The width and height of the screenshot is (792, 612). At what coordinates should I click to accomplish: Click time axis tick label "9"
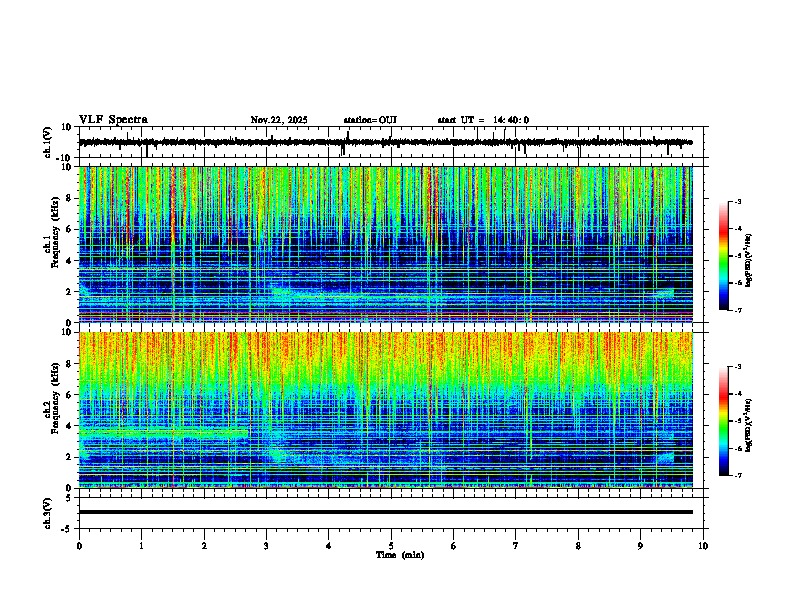[x=640, y=546]
